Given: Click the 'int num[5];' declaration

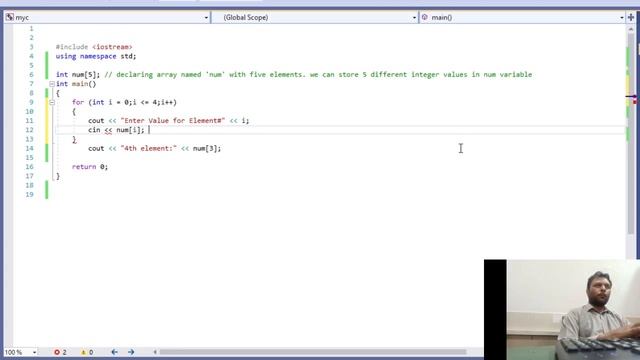Looking at the screenshot, I should [x=78, y=75].
